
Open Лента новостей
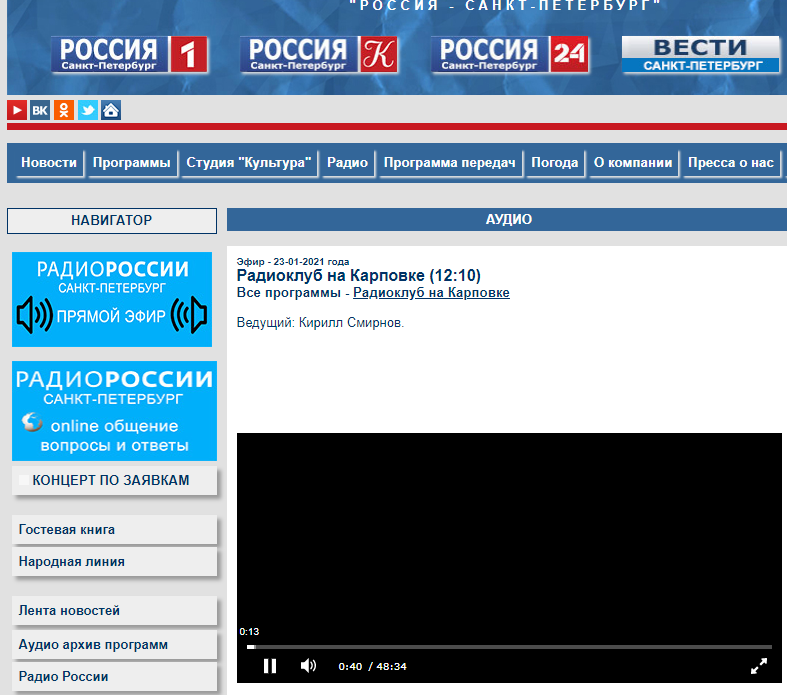(114, 610)
